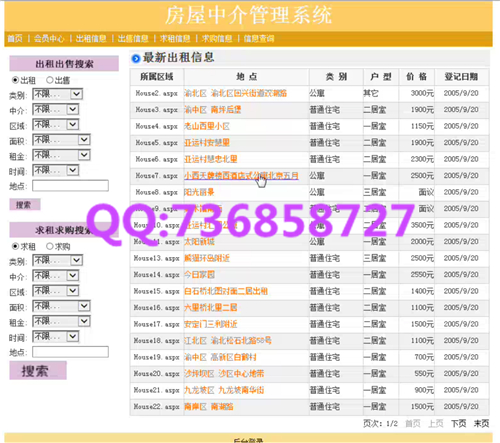Image resolution: width=500 pixels, height=443 pixels.
Task: Open the 今日家园 listing link
Action: 199,275
